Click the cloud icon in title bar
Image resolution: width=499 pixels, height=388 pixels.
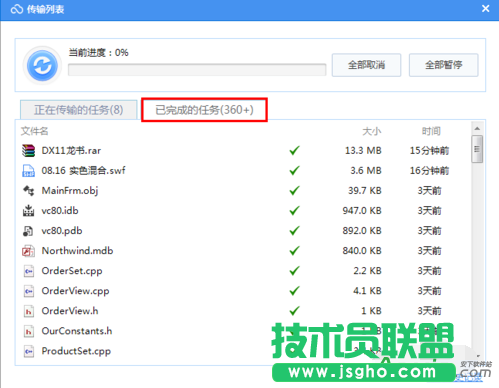click(16, 9)
